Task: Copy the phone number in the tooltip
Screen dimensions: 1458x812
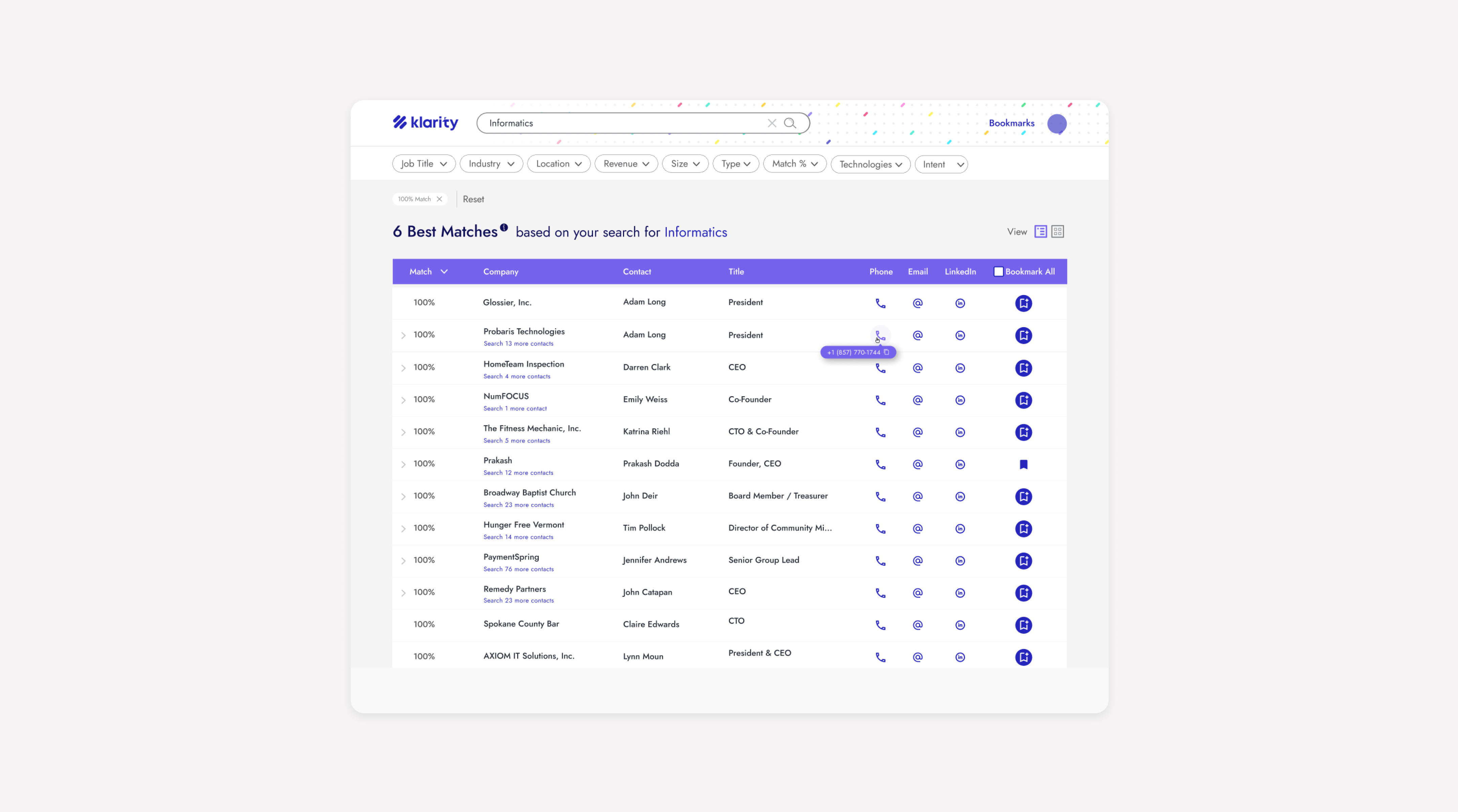Action: coord(886,352)
